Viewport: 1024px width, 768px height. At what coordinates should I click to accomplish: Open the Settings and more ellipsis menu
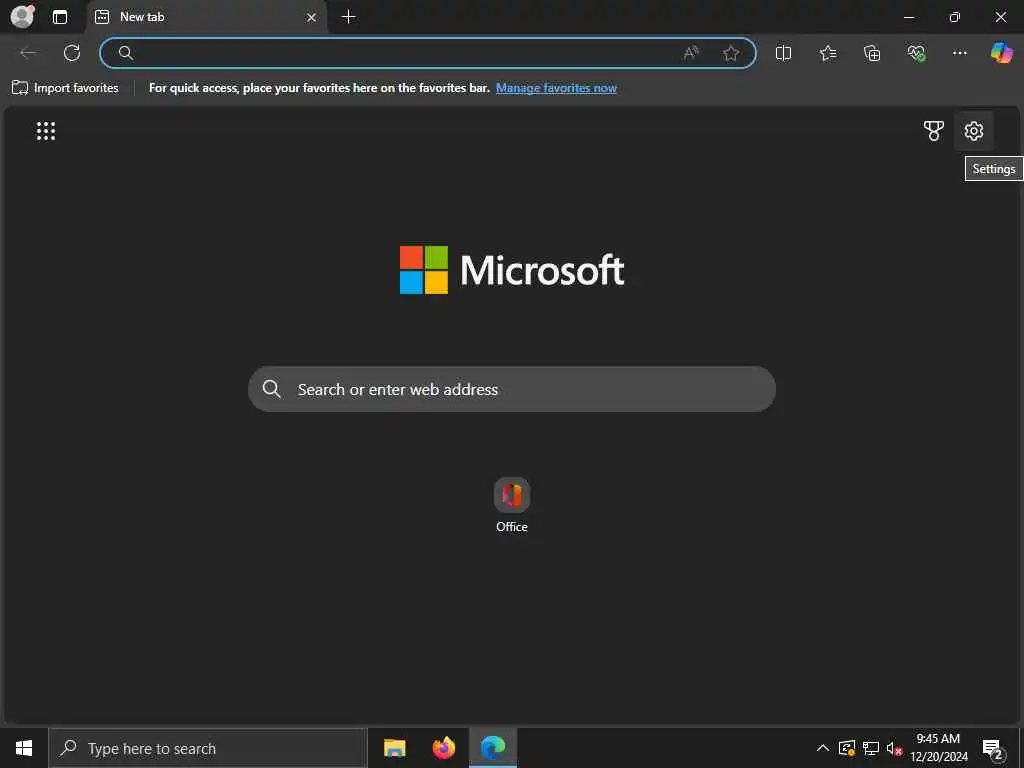click(x=959, y=53)
